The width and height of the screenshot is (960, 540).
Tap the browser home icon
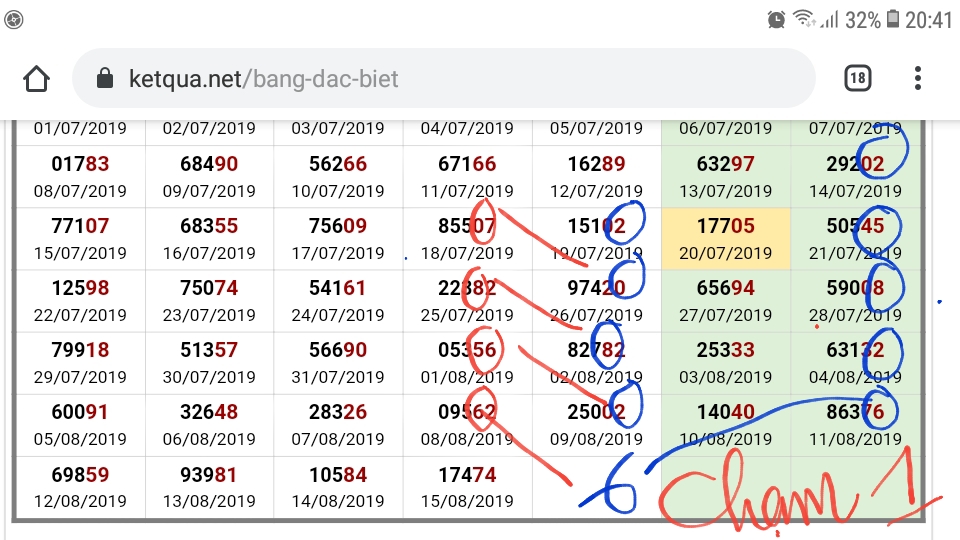tap(36, 78)
